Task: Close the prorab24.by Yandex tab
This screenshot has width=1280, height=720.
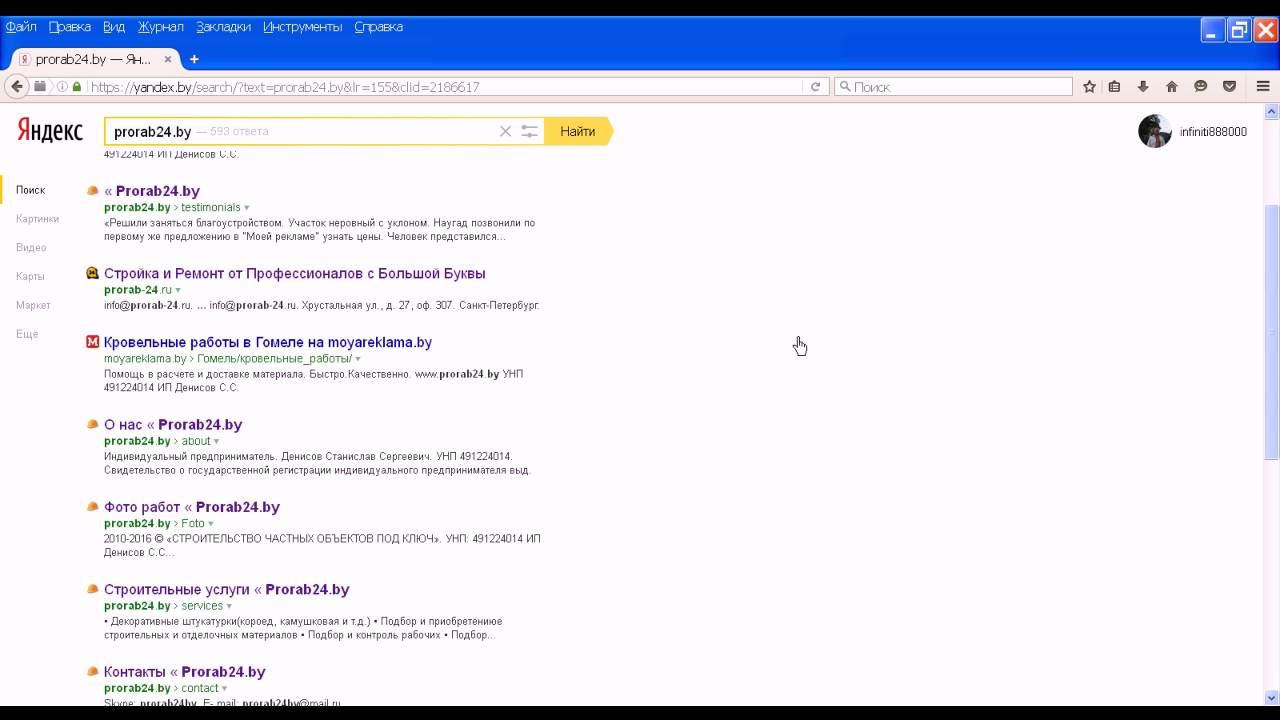Action: pyautogui.click(x=167, y=59)
